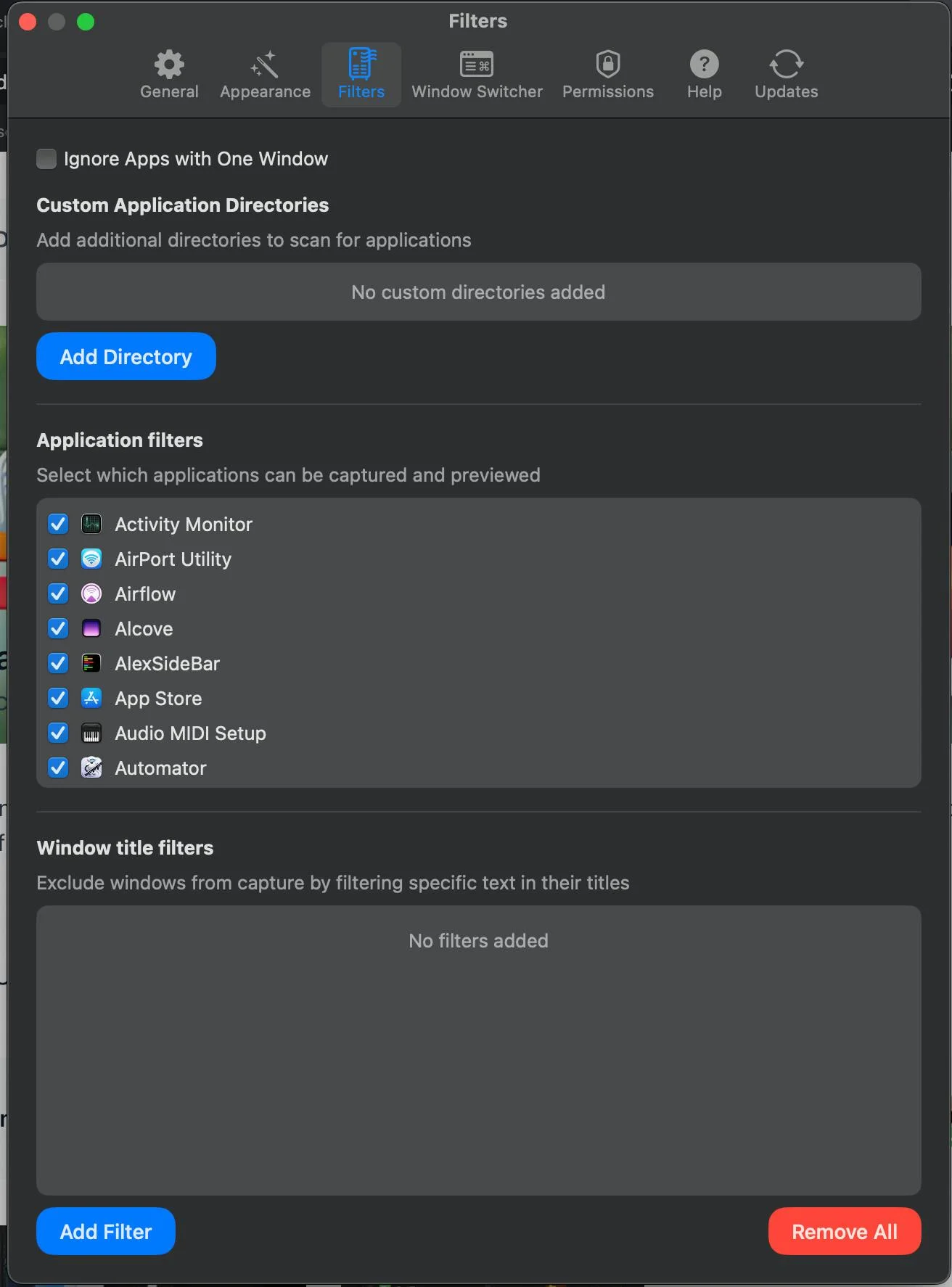The width and height of the screenshot is (952, 1287).
Task: Click the App Store label
Action: point(158,699)
